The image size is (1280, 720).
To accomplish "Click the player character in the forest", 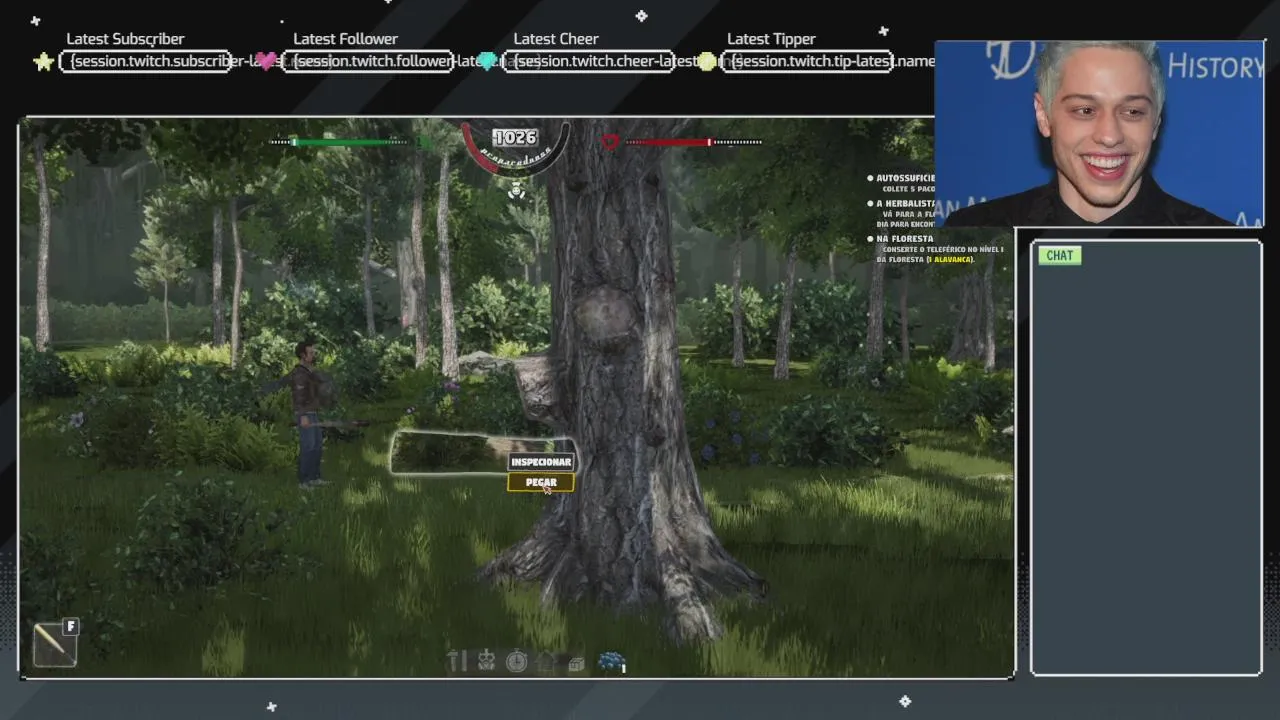I will tap(310, 413).
